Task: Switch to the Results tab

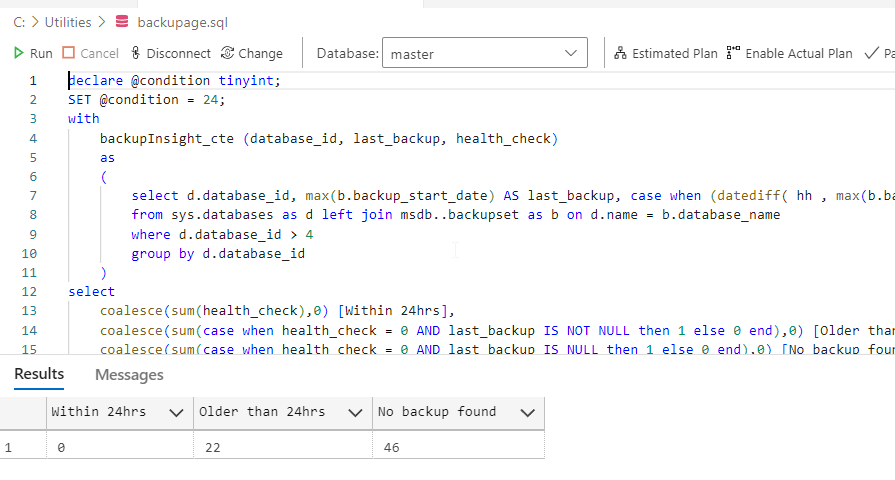Action: click(39, 374)
